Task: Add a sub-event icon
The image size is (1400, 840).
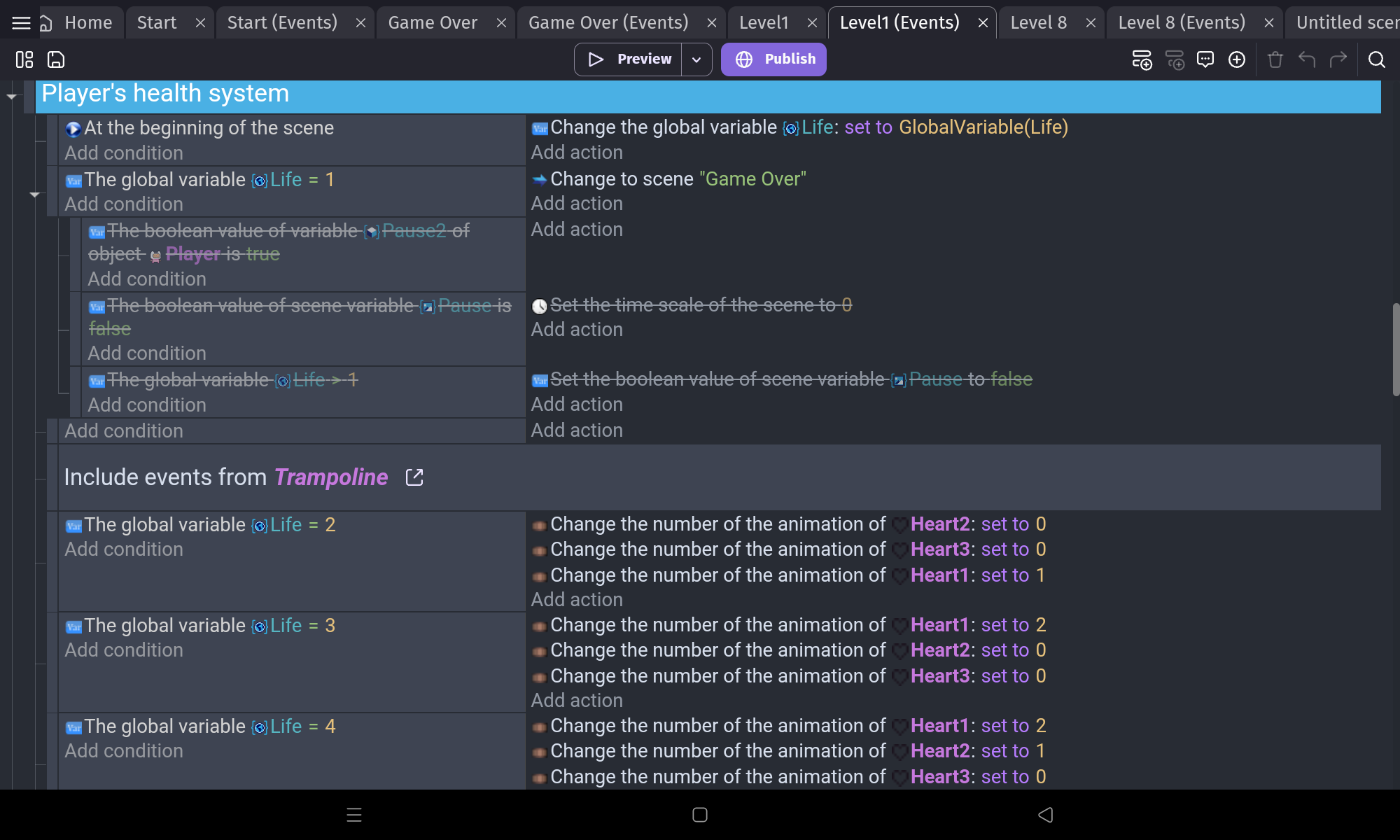Action: click(x=1174, y=59)
